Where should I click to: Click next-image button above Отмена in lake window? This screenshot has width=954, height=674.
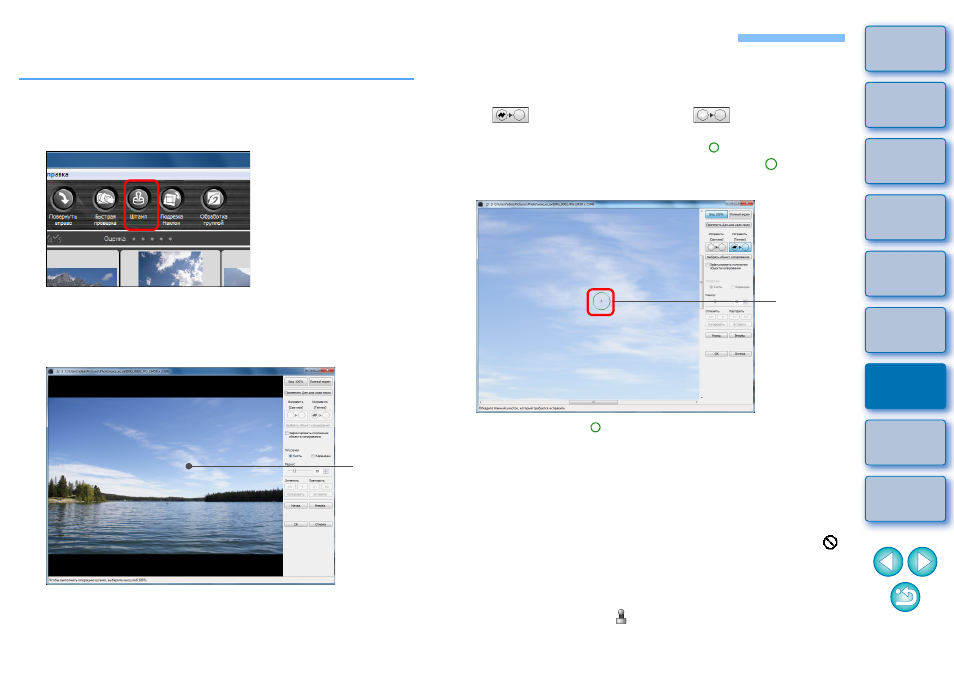click(321, 506)
